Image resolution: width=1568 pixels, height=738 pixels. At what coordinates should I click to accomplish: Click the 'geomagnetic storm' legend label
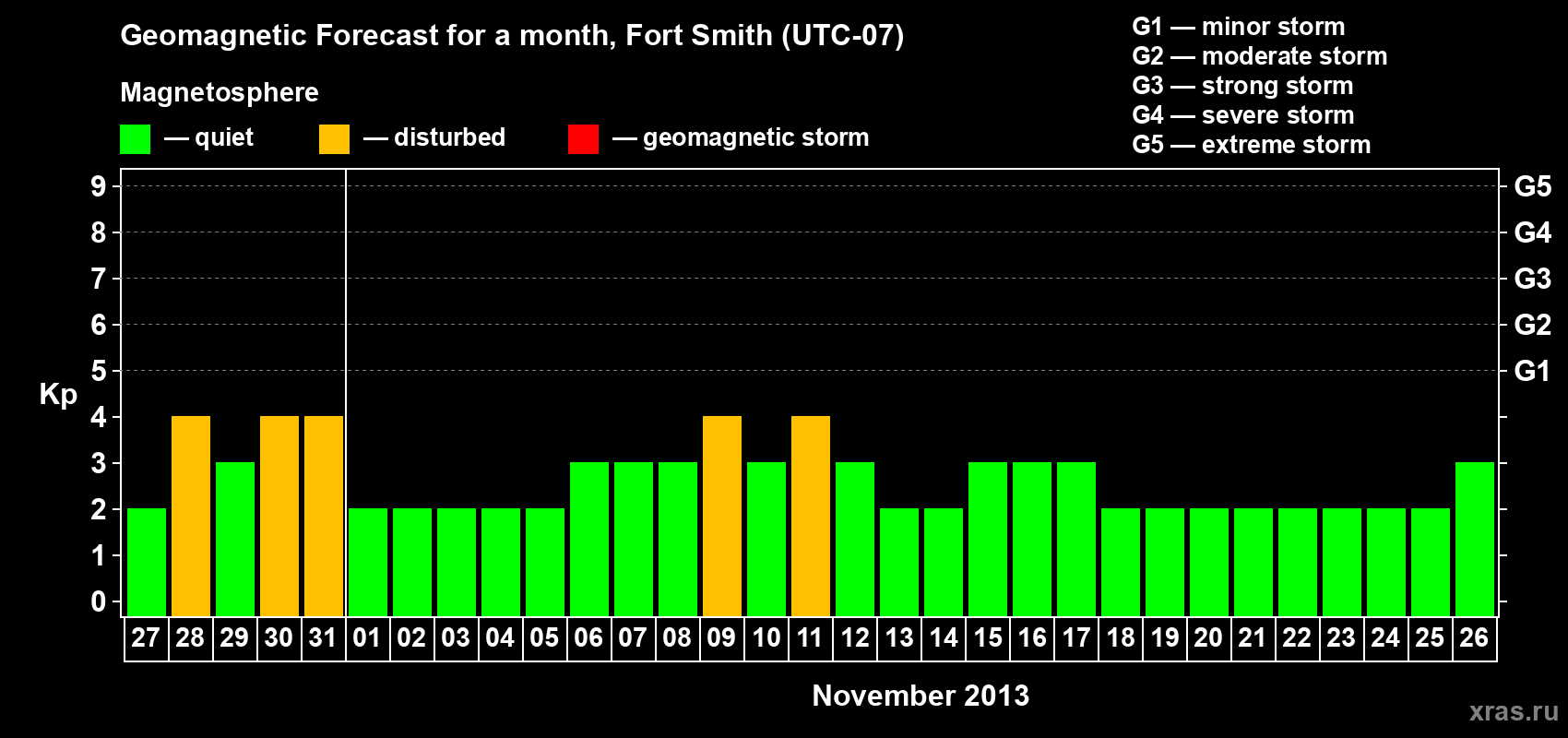point(756,137)
